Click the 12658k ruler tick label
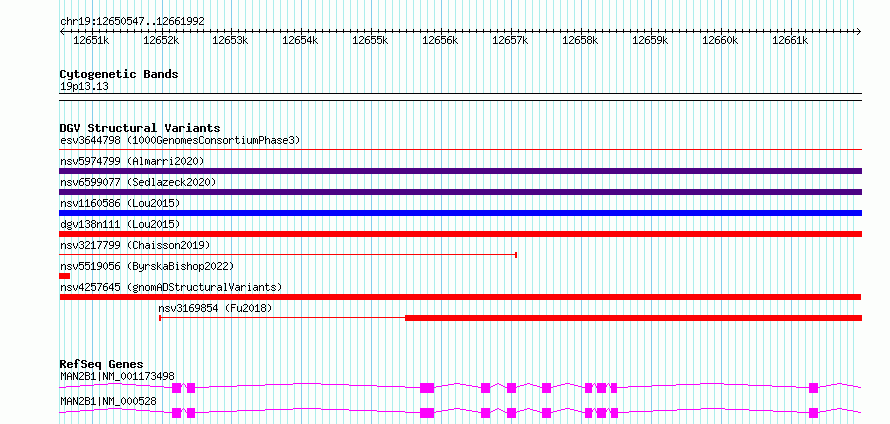This screenshot has height=424, width=890. (x=581, y=40)
